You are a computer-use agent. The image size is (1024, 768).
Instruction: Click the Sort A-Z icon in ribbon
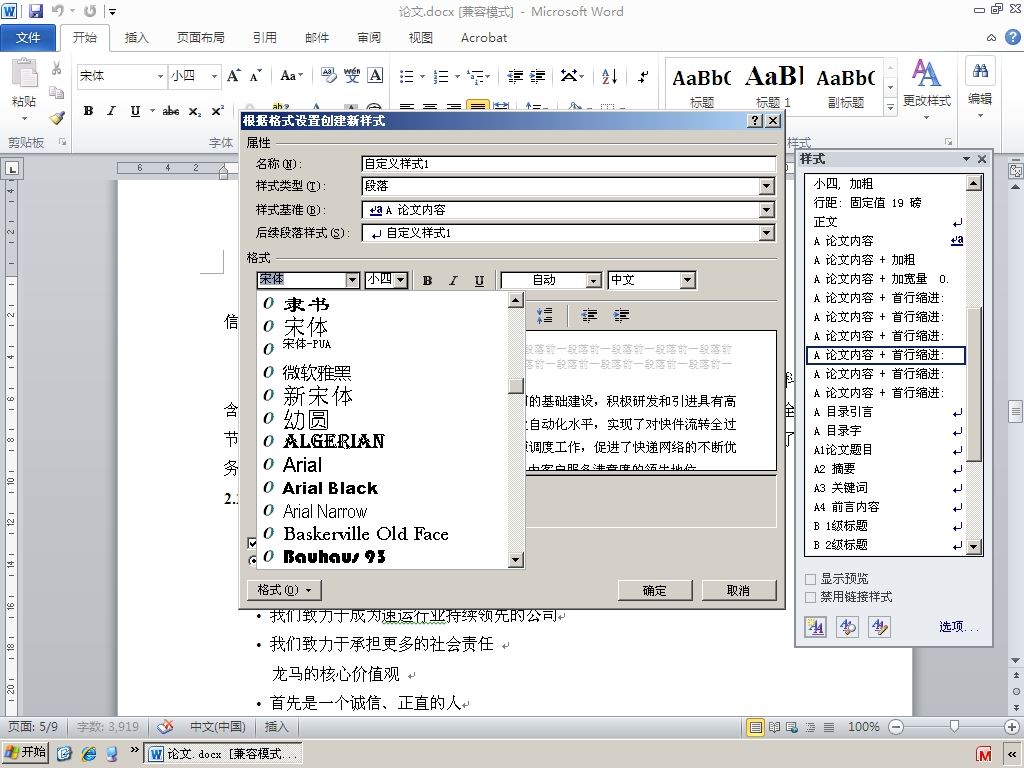[x=609, y=76]
